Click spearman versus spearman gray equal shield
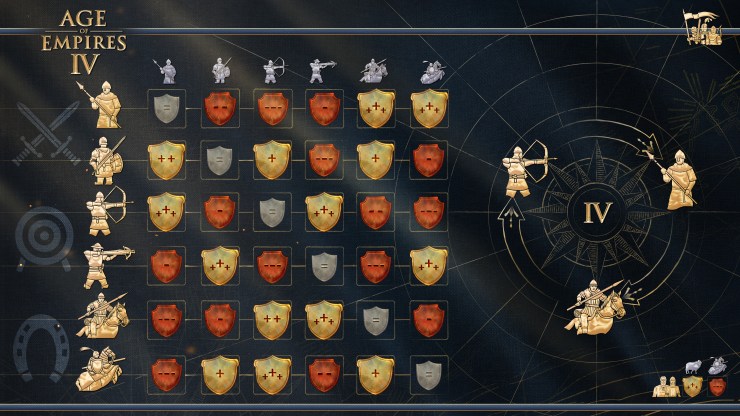The height and width of the screenshot is (416, 740). click(x=167, y=109)
